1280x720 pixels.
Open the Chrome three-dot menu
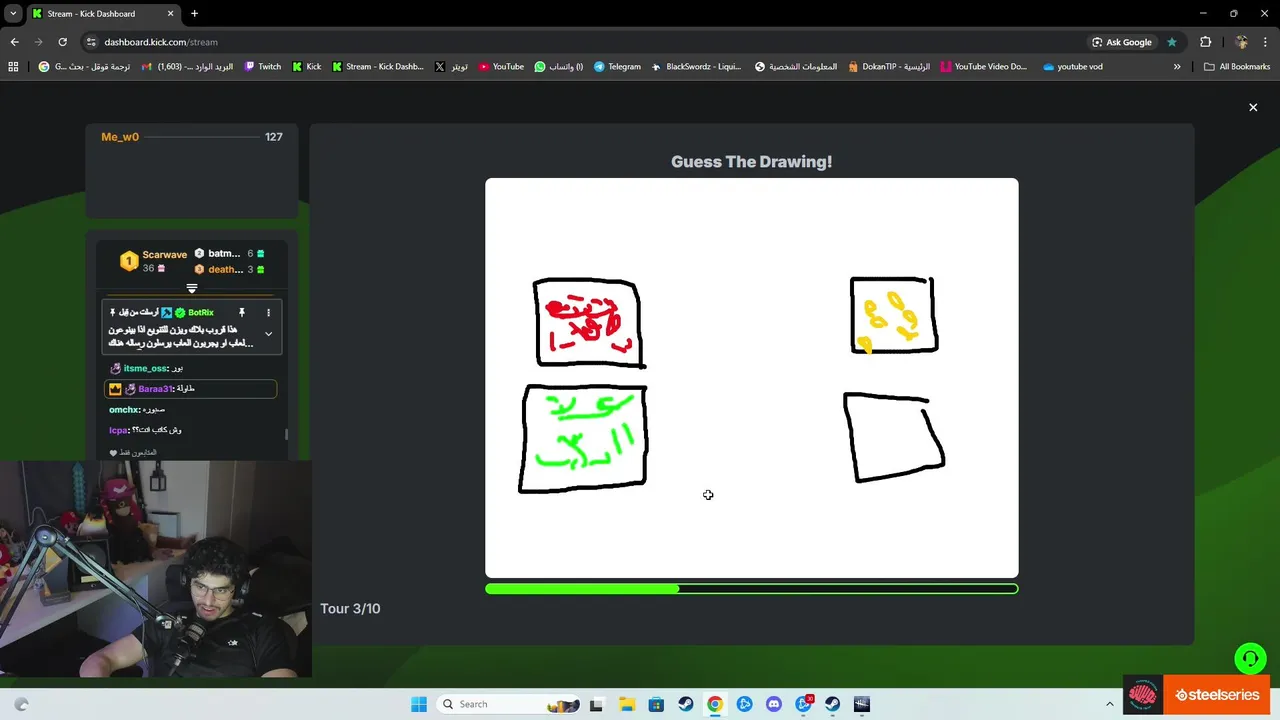[x=1266, y=42]
